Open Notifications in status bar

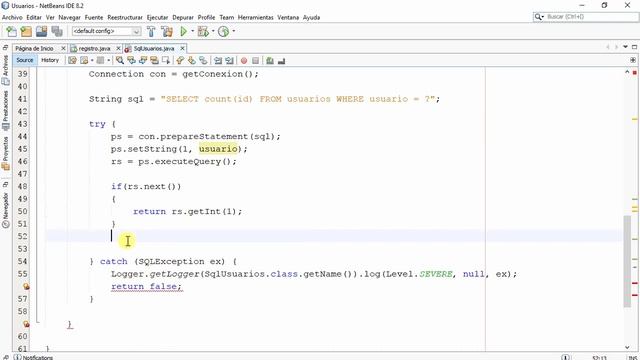tap(33, 357)
